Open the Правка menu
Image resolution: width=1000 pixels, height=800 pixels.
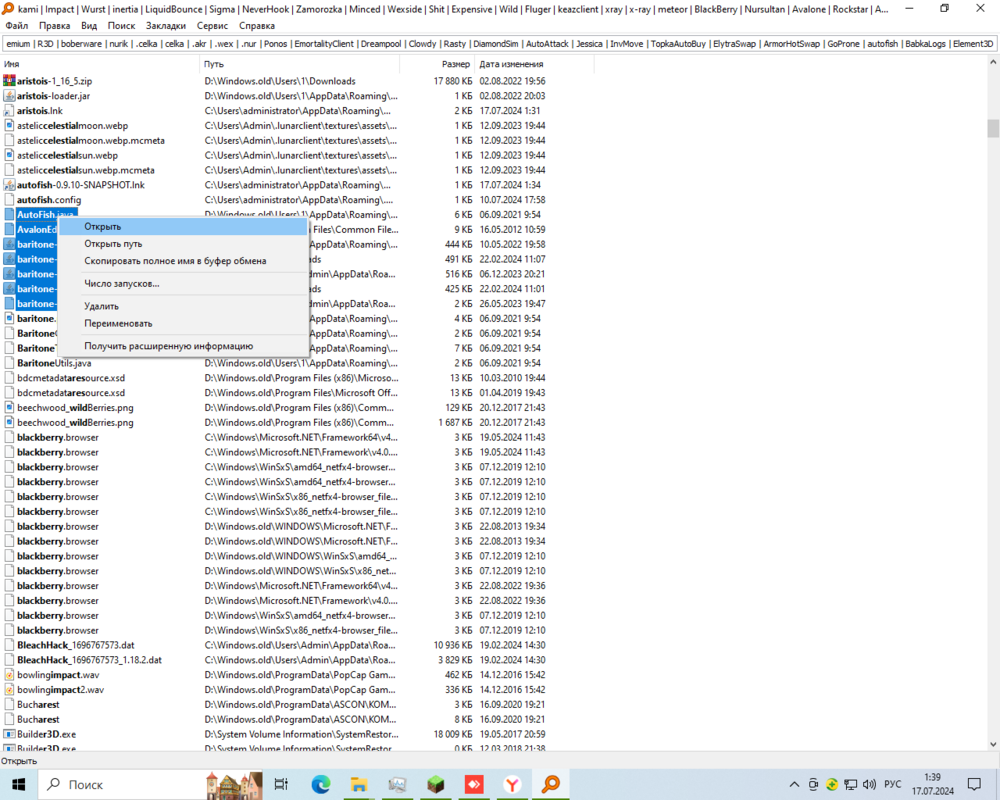click(x=54, y=26)
